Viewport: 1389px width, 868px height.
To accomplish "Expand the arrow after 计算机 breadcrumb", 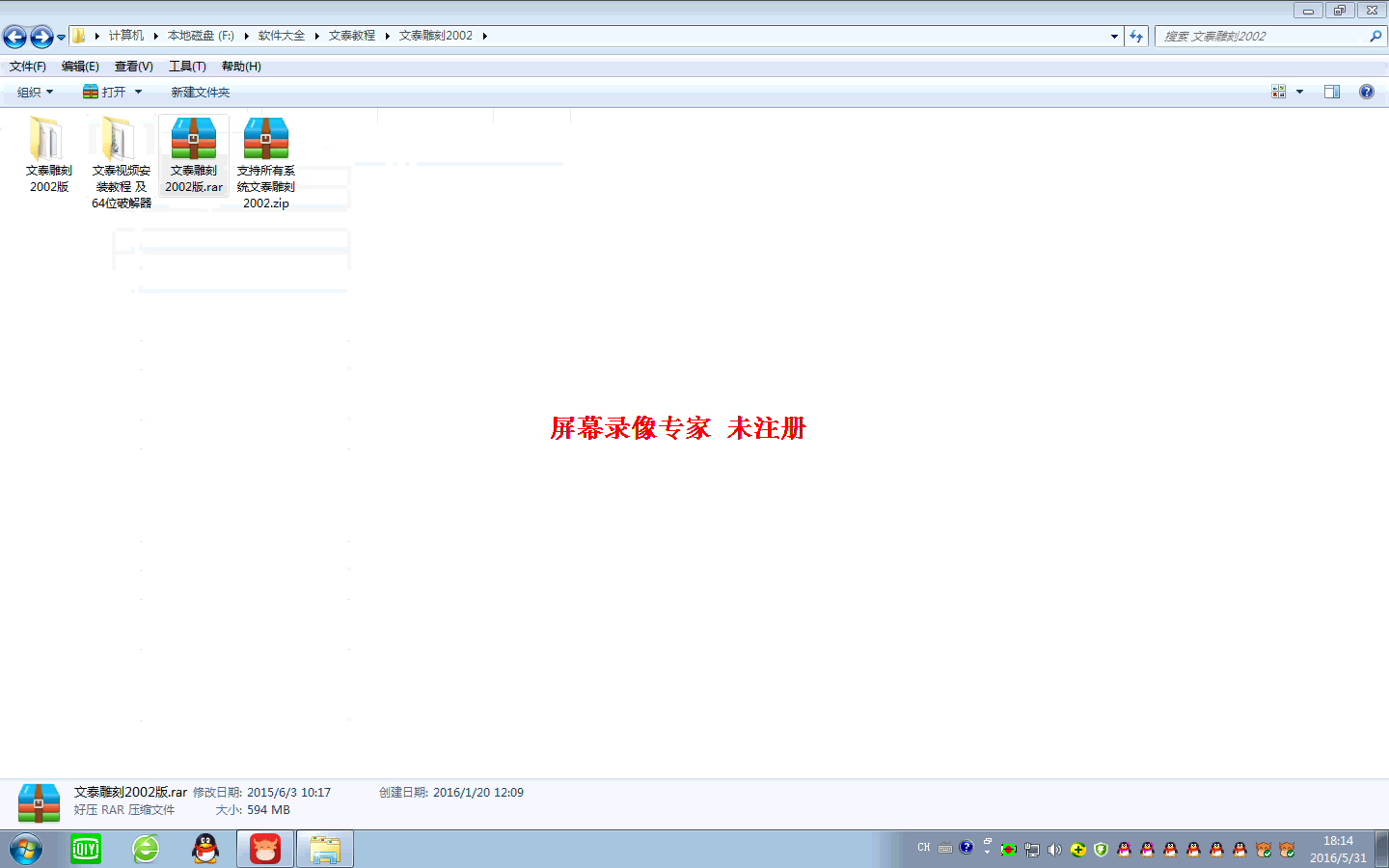I will 155,36.
